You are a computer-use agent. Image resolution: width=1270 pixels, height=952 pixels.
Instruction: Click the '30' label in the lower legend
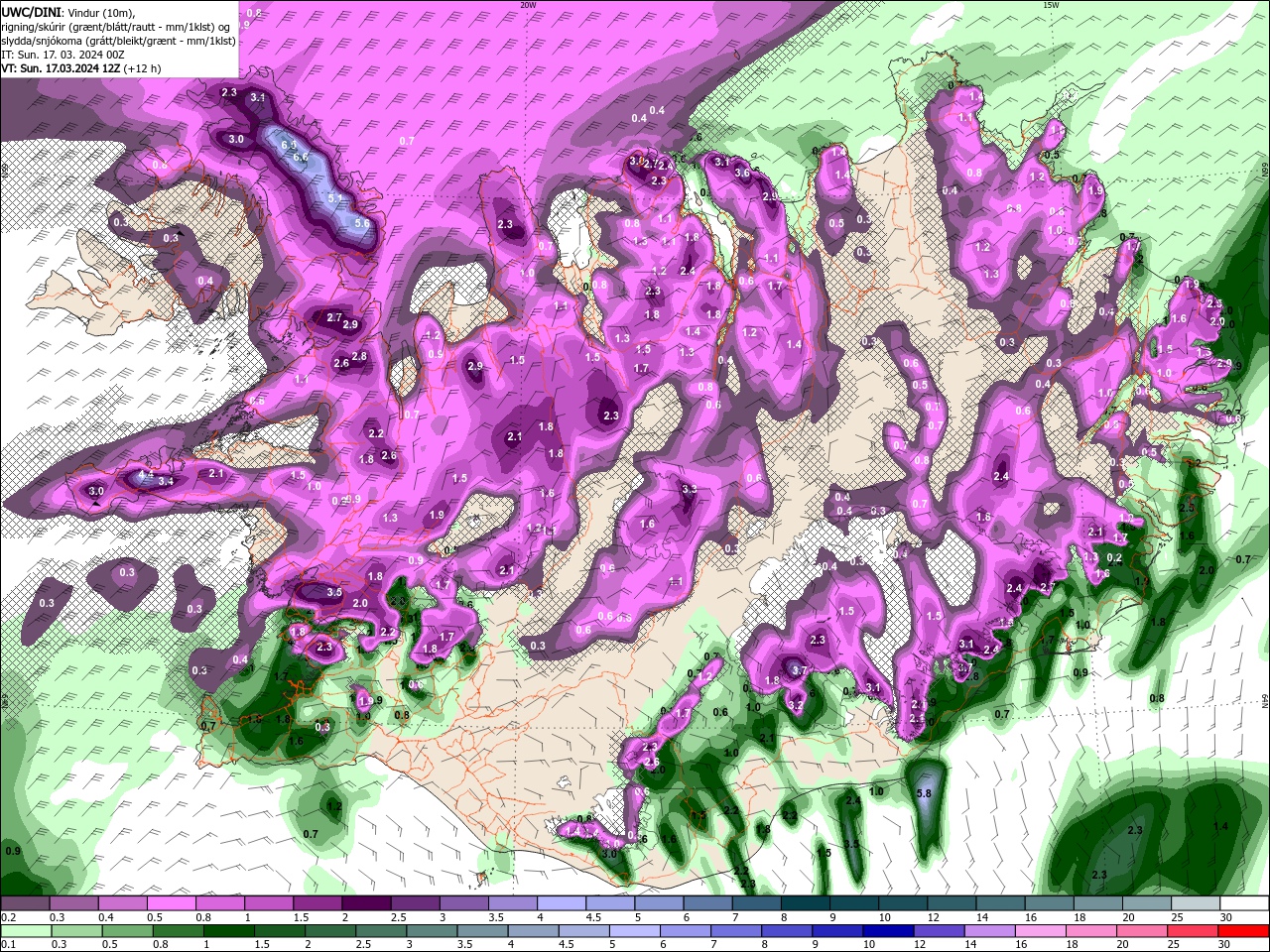[1222, 945]
